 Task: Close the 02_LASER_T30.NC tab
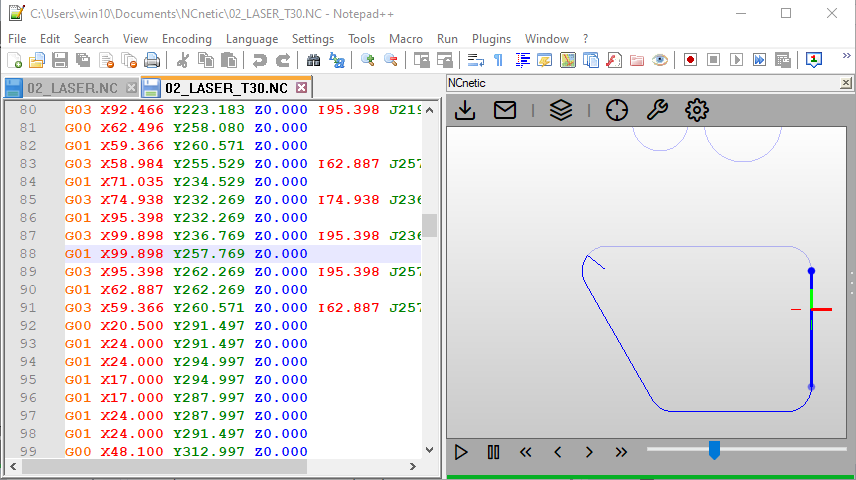pos(301,88)
